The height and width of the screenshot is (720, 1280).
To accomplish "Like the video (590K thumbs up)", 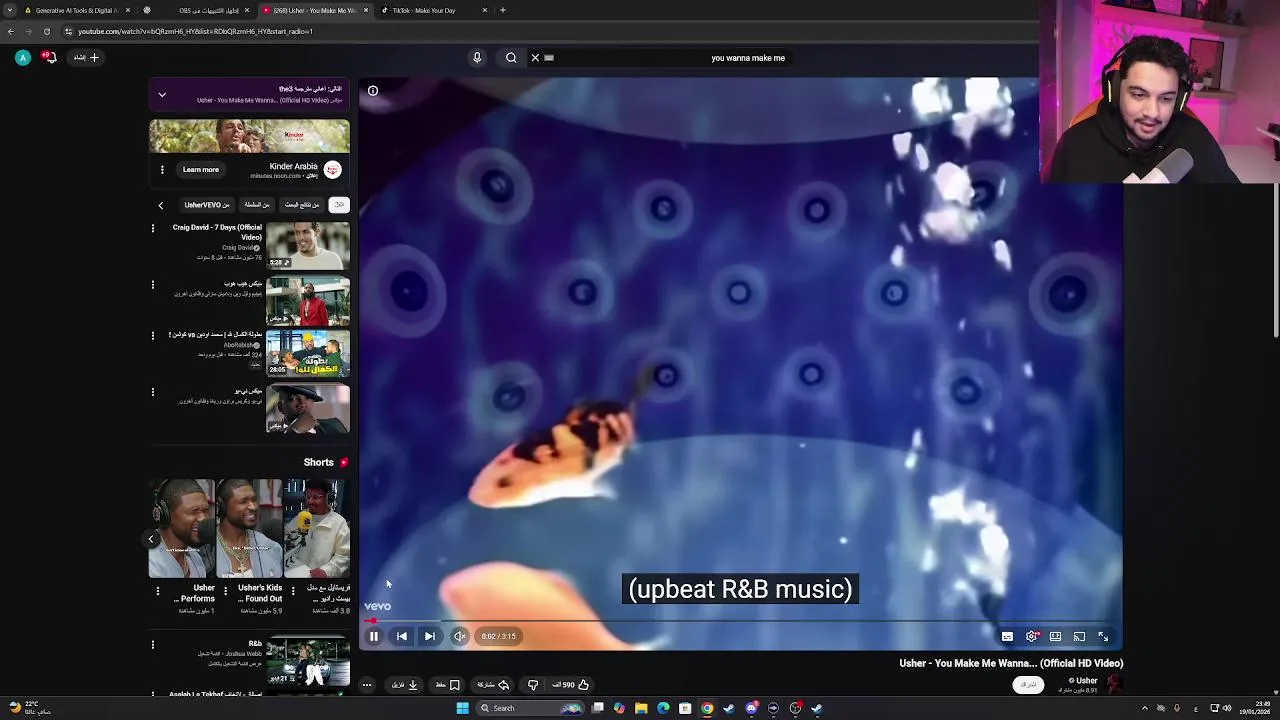I will (x=570, y=685).
